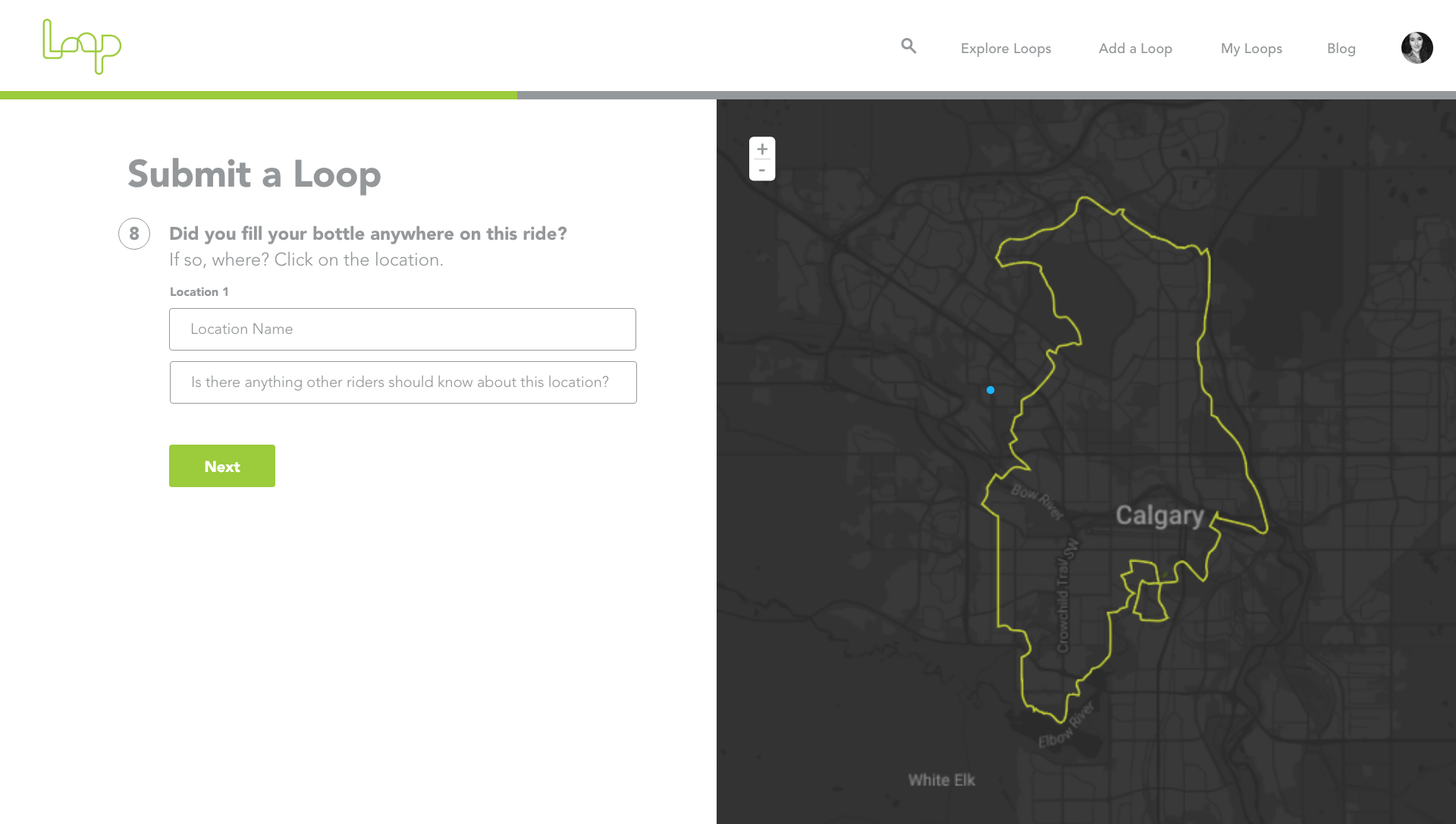Click the blue dot on map

point(990,390)
